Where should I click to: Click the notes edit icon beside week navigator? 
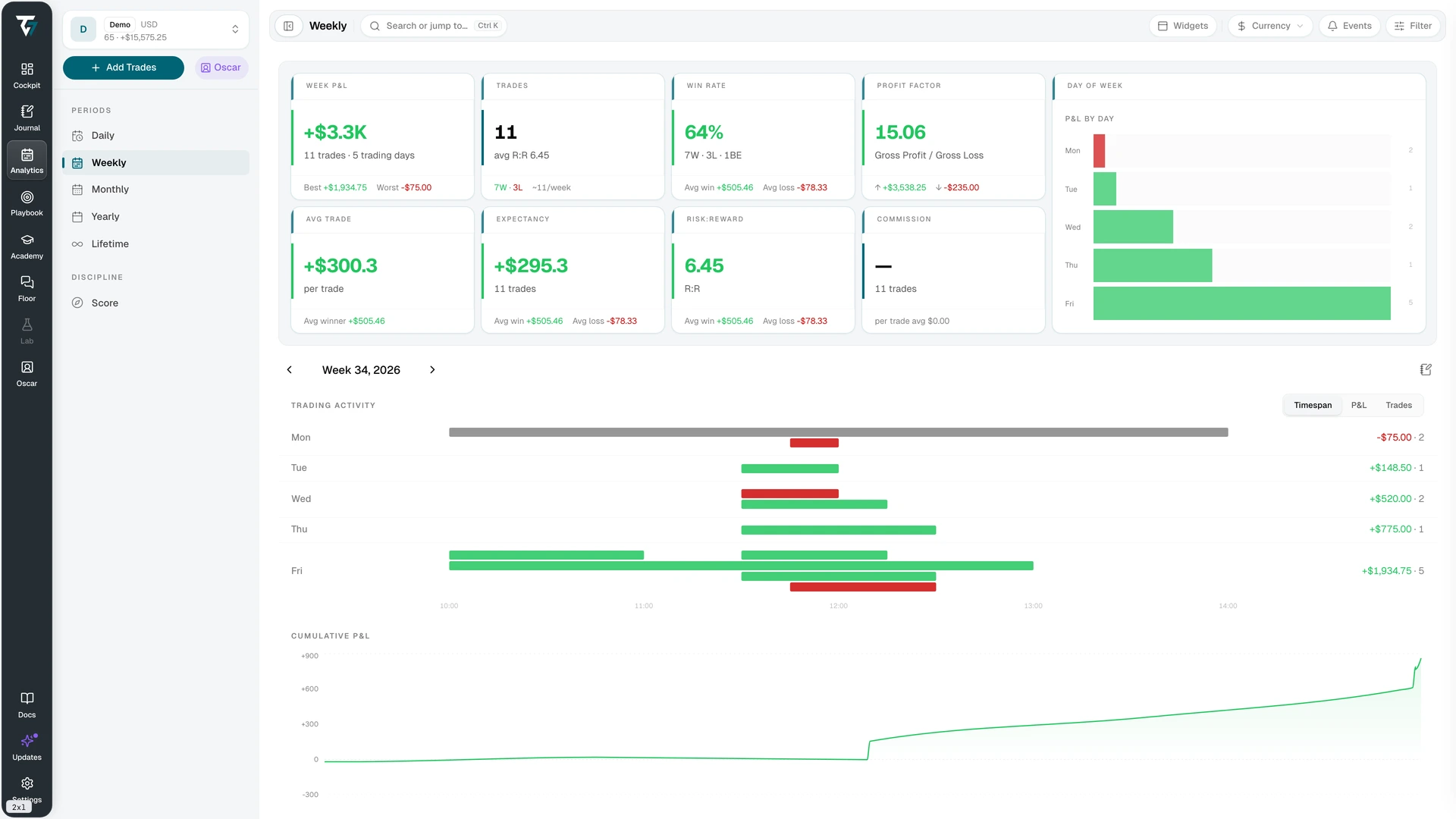[1426, 369]
